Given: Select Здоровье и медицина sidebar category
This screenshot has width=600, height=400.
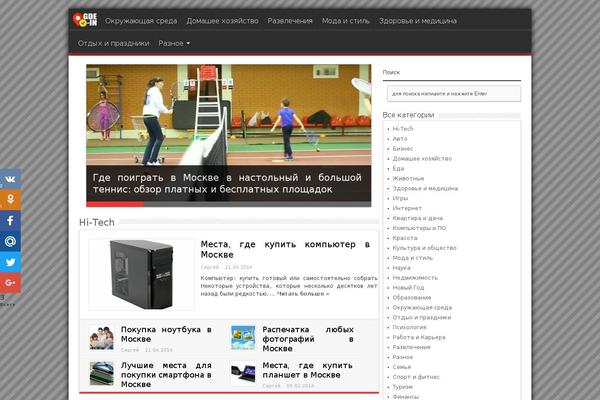Looking at the screenshot, I should coord(425,188).
